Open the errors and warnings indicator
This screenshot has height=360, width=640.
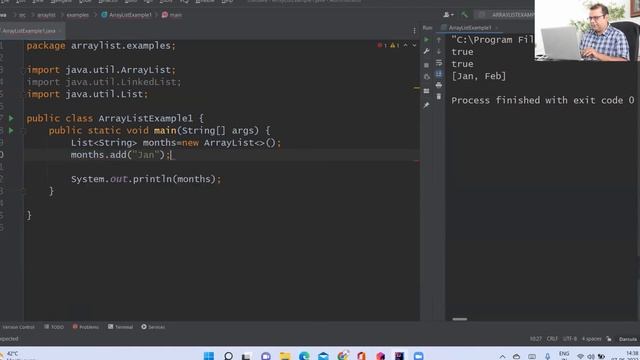pyautogui.click(x=388, y=45)
